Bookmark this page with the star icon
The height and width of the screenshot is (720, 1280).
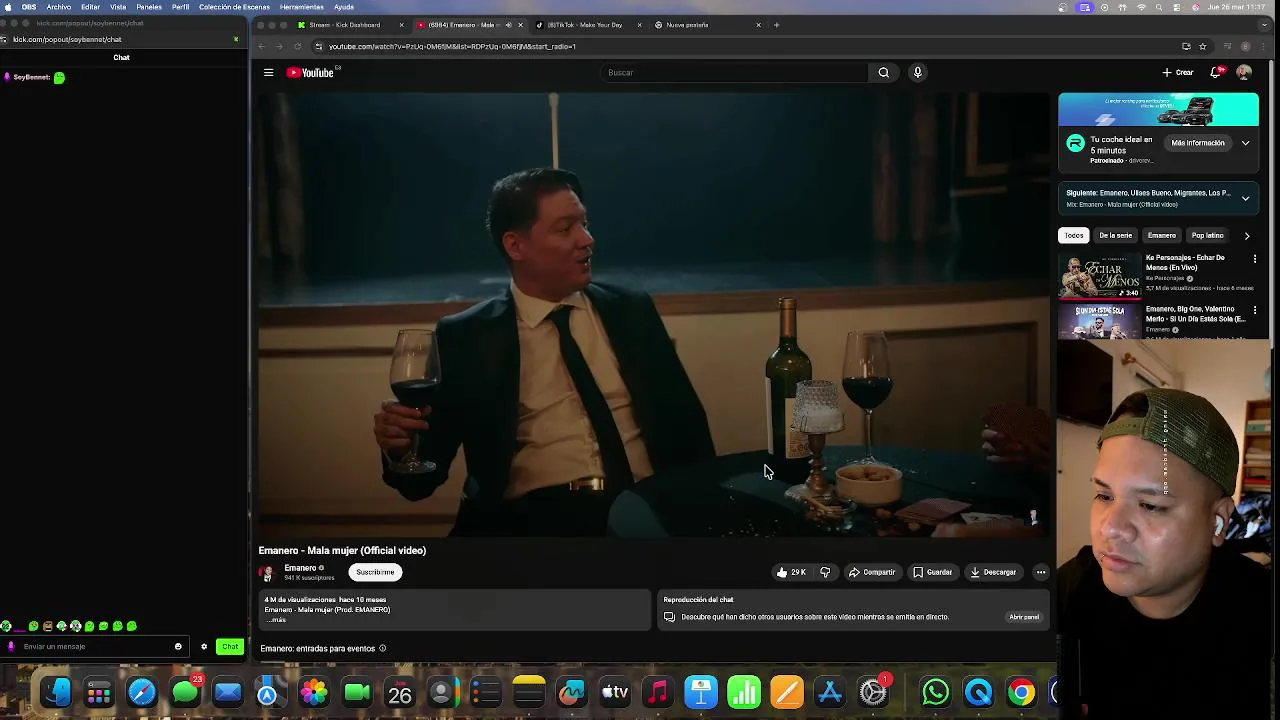(x=1203, y=46)
